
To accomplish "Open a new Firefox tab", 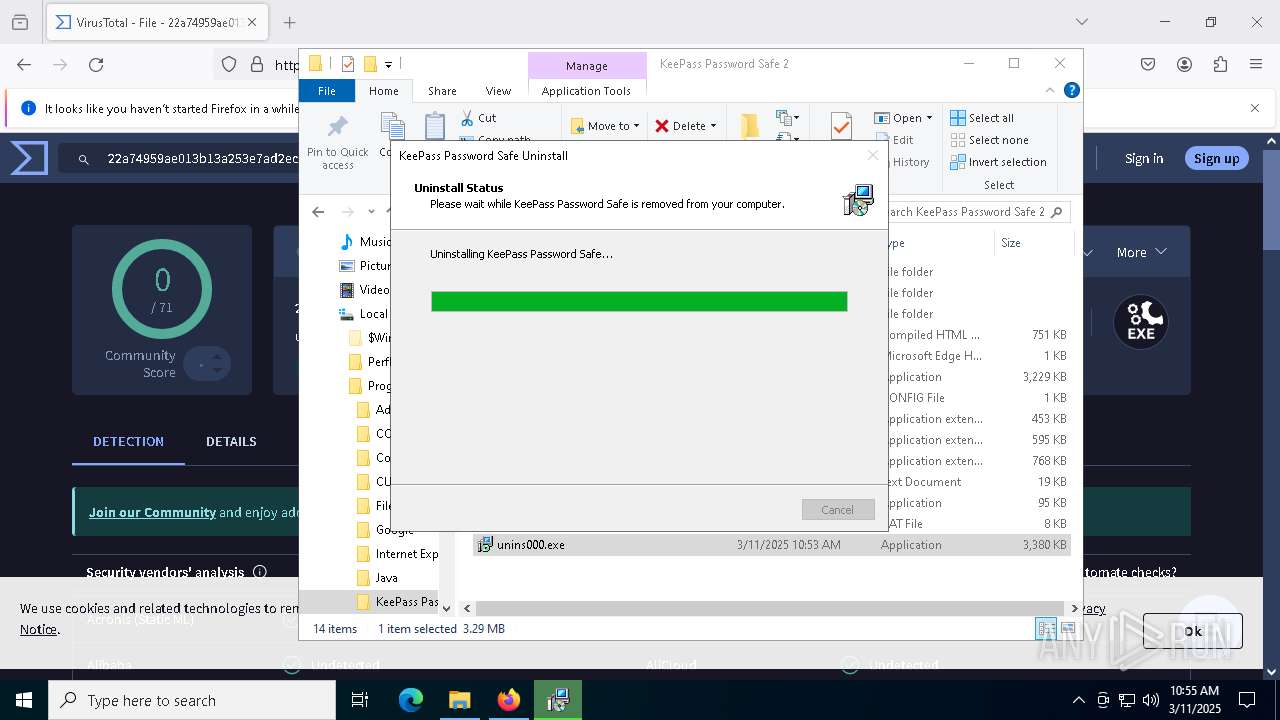I will click(289, 22).
